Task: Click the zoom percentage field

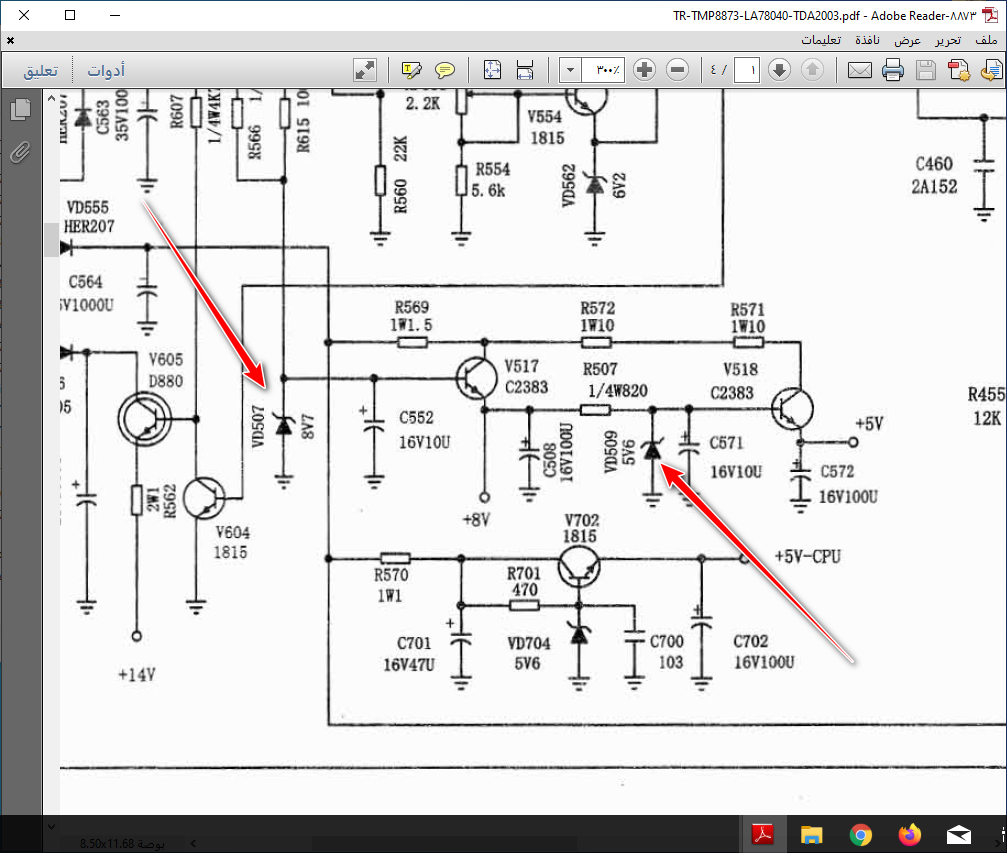Action: click(x=602, y=69)
